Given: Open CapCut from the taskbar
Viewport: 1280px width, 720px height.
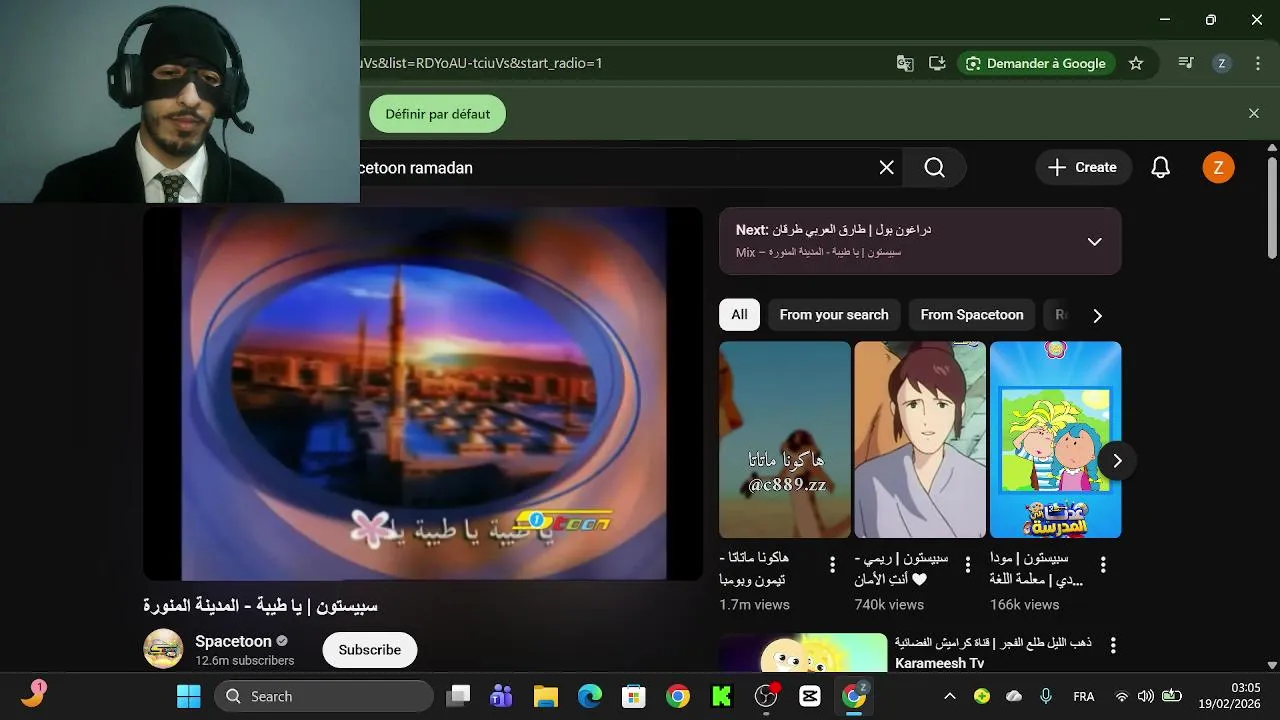Looking at the screenshot, I should [x=810, y=696].
